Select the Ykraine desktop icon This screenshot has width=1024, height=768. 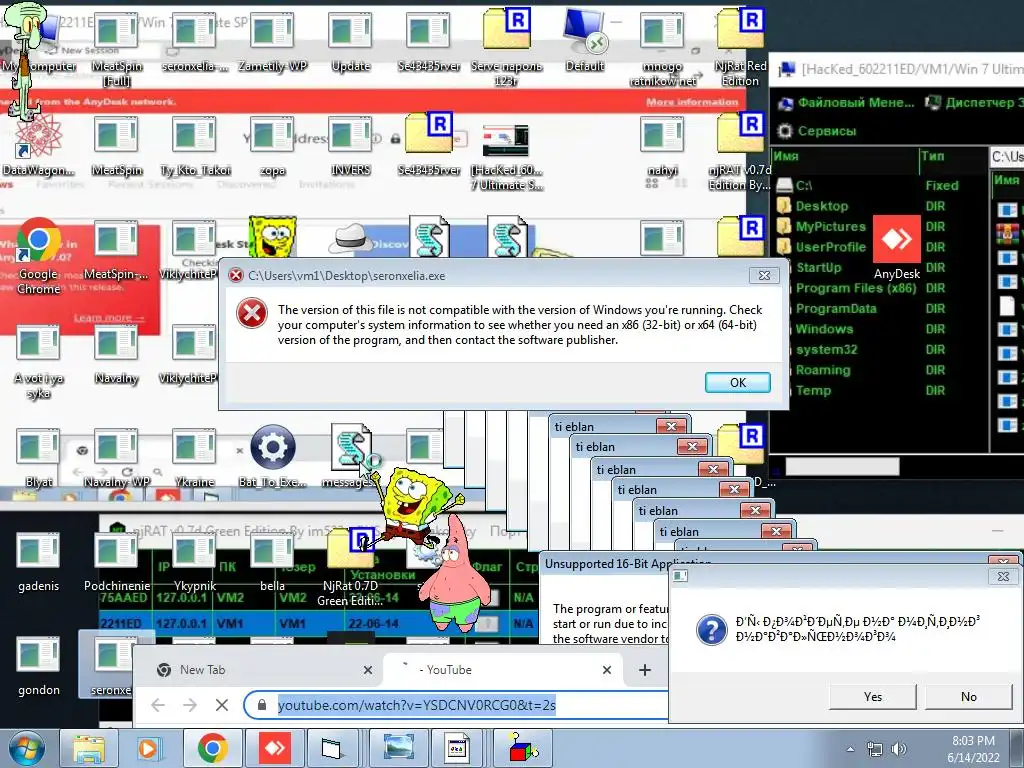click(195, 459)
